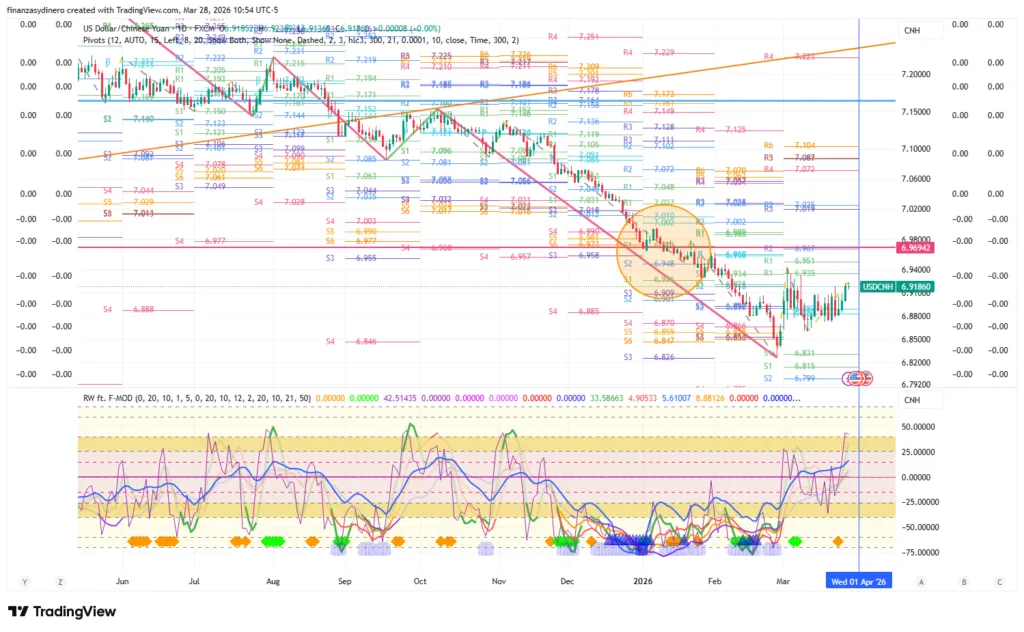Click the Z icon on time axis

click(x=61, y=580)
